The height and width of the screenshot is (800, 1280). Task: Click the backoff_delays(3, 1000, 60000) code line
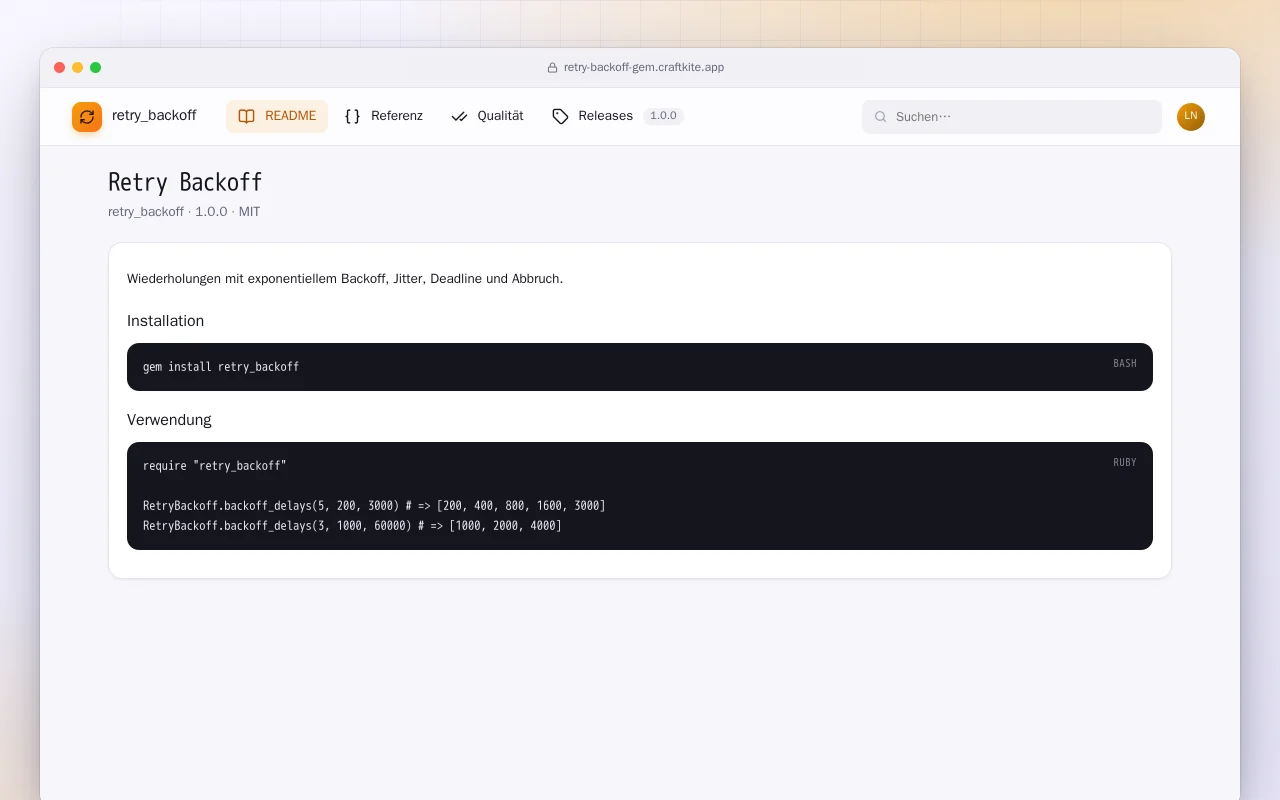[352, 526]
